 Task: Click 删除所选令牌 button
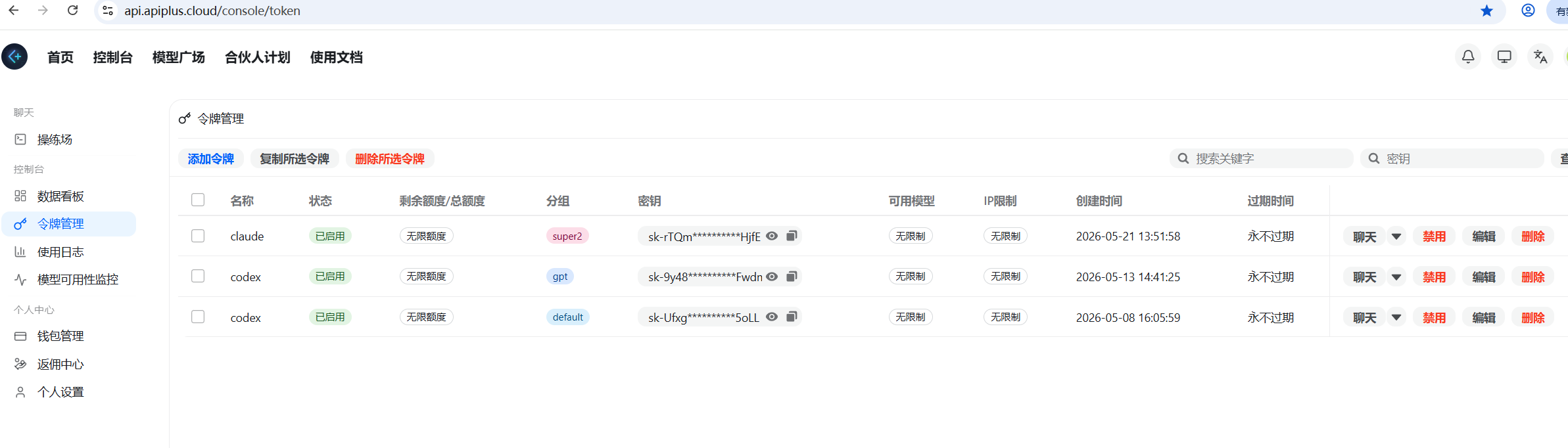(x=390, y=158)
